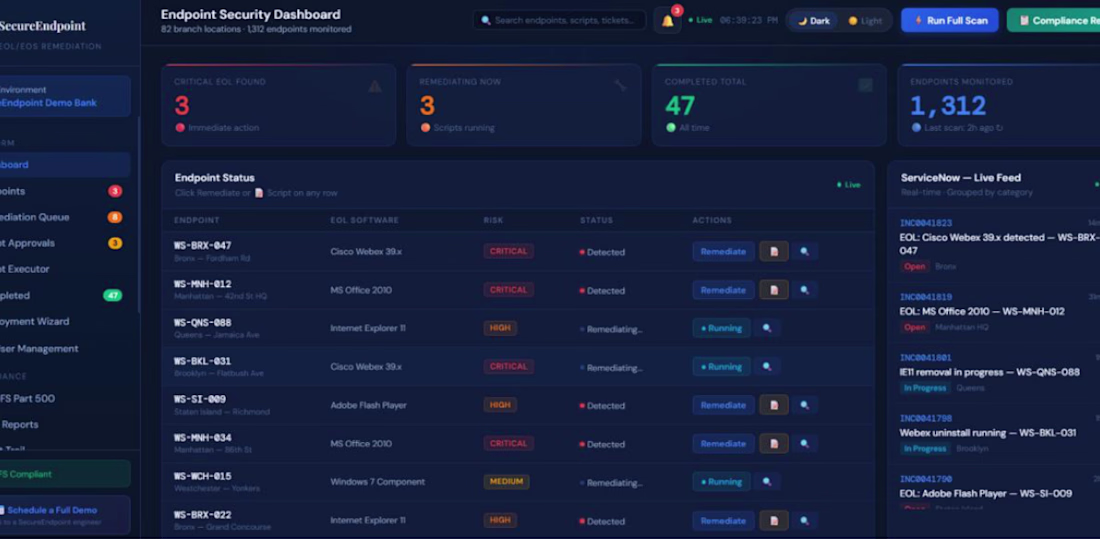
Task: Click magnifier icon in WS-MNH-034 row
Action: [805, 443]
